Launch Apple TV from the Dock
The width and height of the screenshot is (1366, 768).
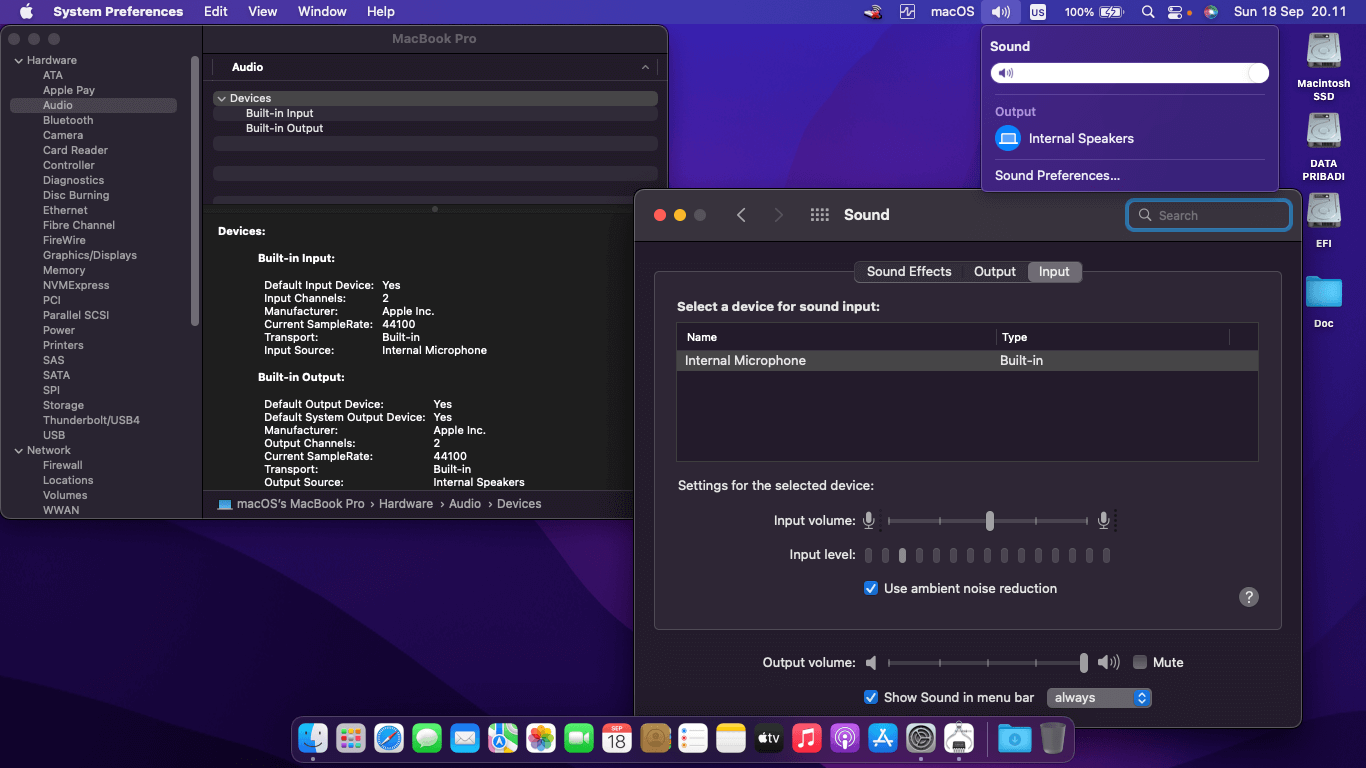click(769, 739)
